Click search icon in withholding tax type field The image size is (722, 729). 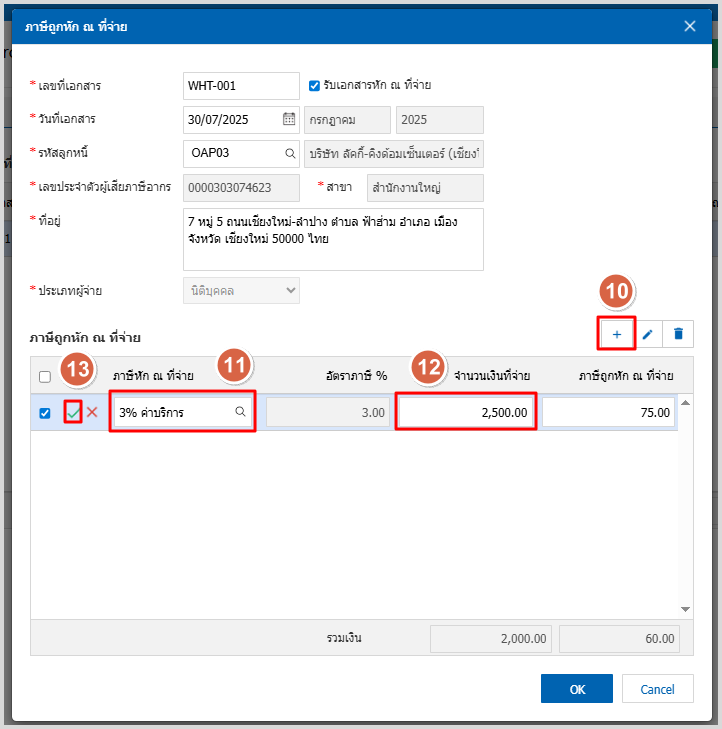click(240, 412)
